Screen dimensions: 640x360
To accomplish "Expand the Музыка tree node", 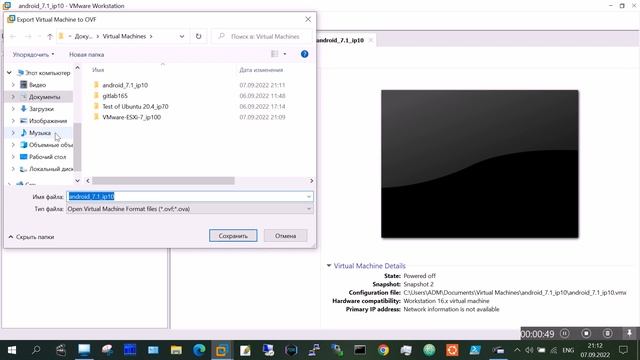I will (13, 133).
